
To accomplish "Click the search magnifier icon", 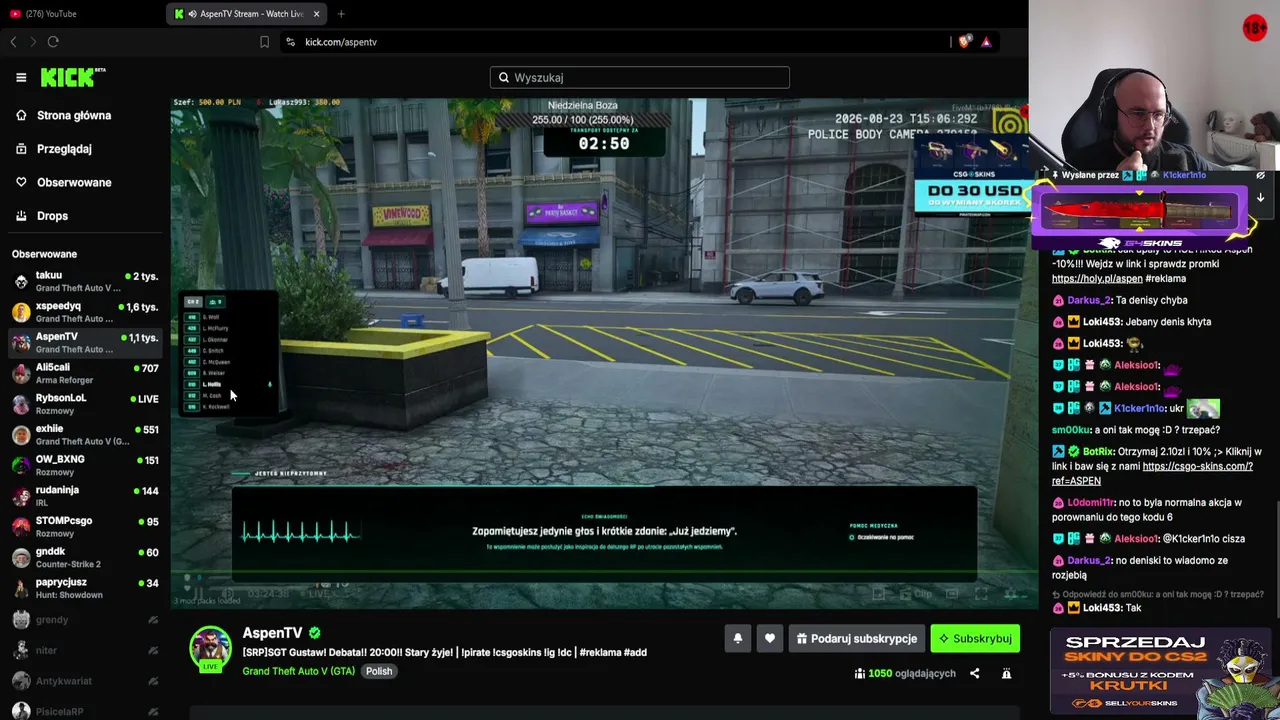I will pyautogui.click(x=504, y=78).
